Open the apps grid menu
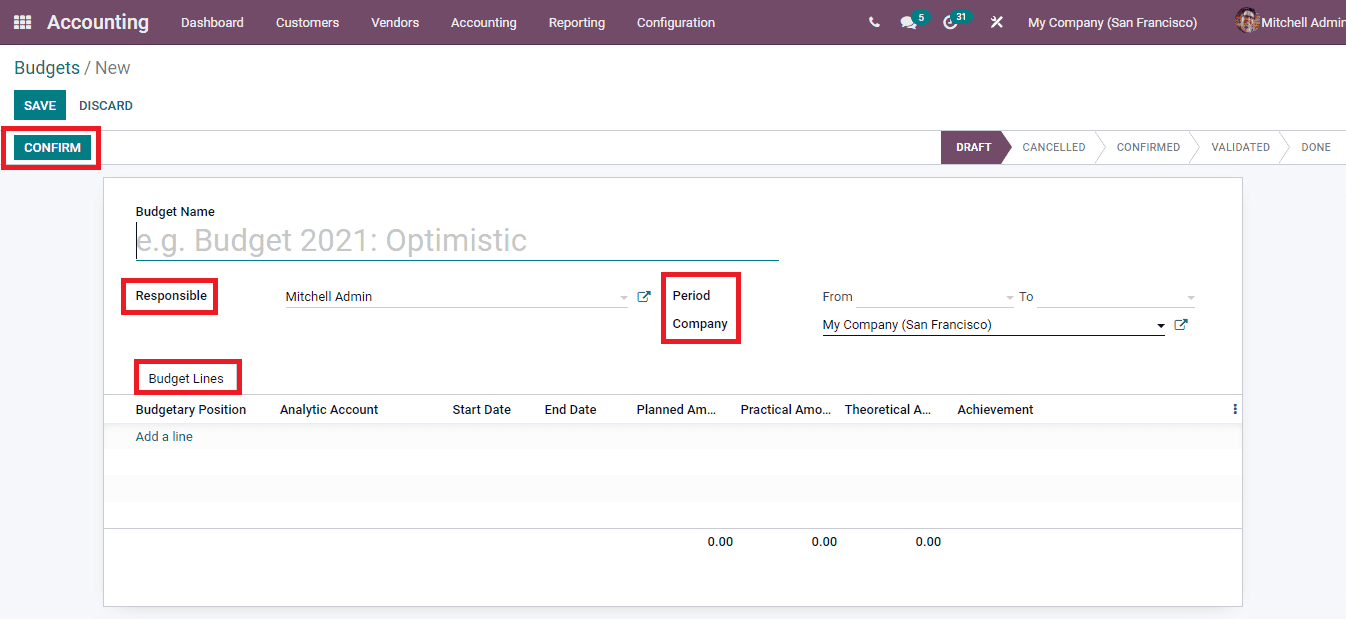Screen dimensions: 1346x619 (21, 22)
